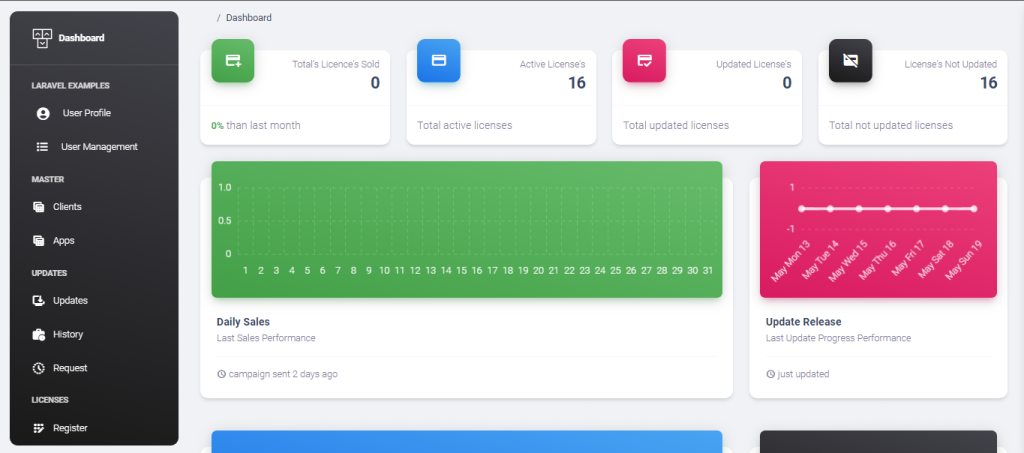Click the Clients sidebar icon

(39, 207)
